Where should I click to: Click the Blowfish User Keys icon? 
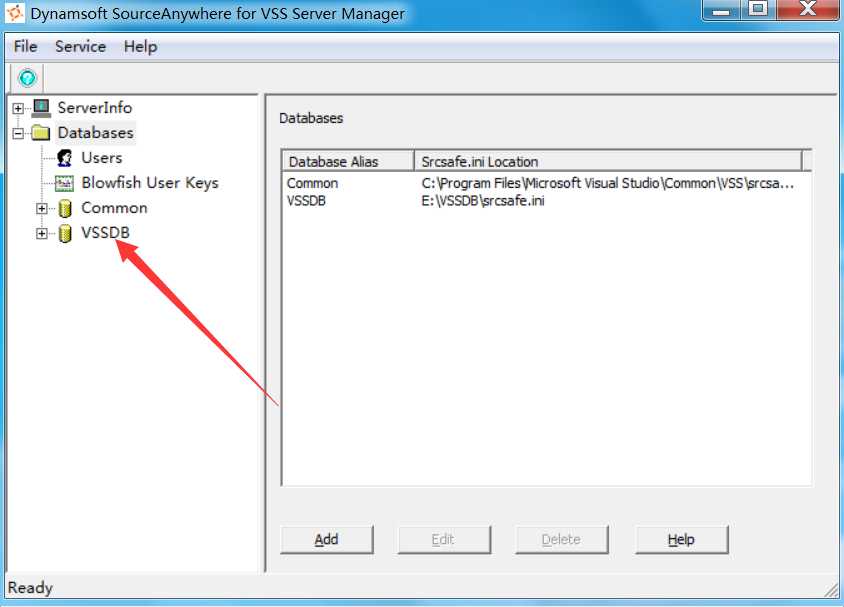pyautogui.click(x=65, y=183)
